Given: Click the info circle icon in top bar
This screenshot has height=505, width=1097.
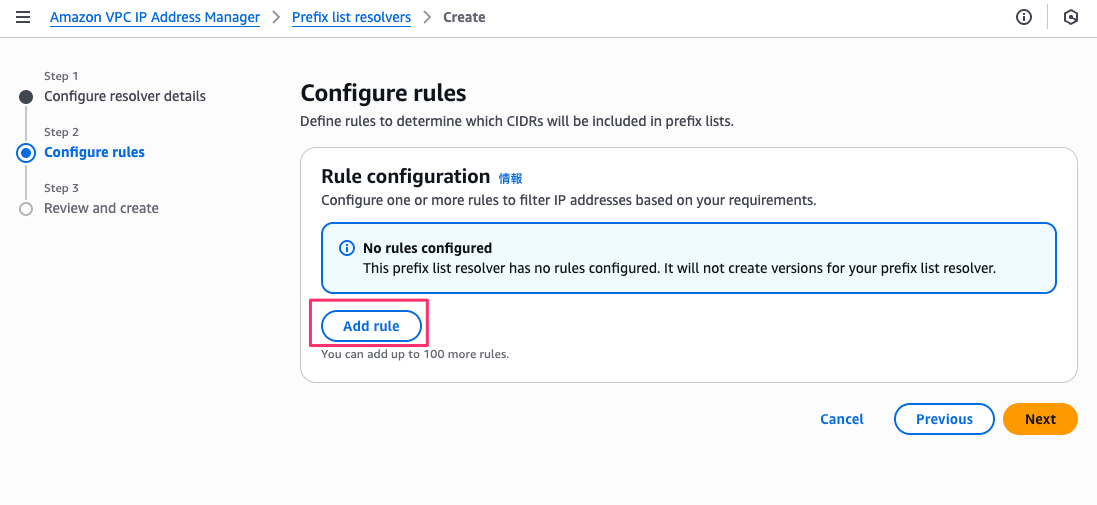Looking at the screenshot, I should pos(1024,17).
